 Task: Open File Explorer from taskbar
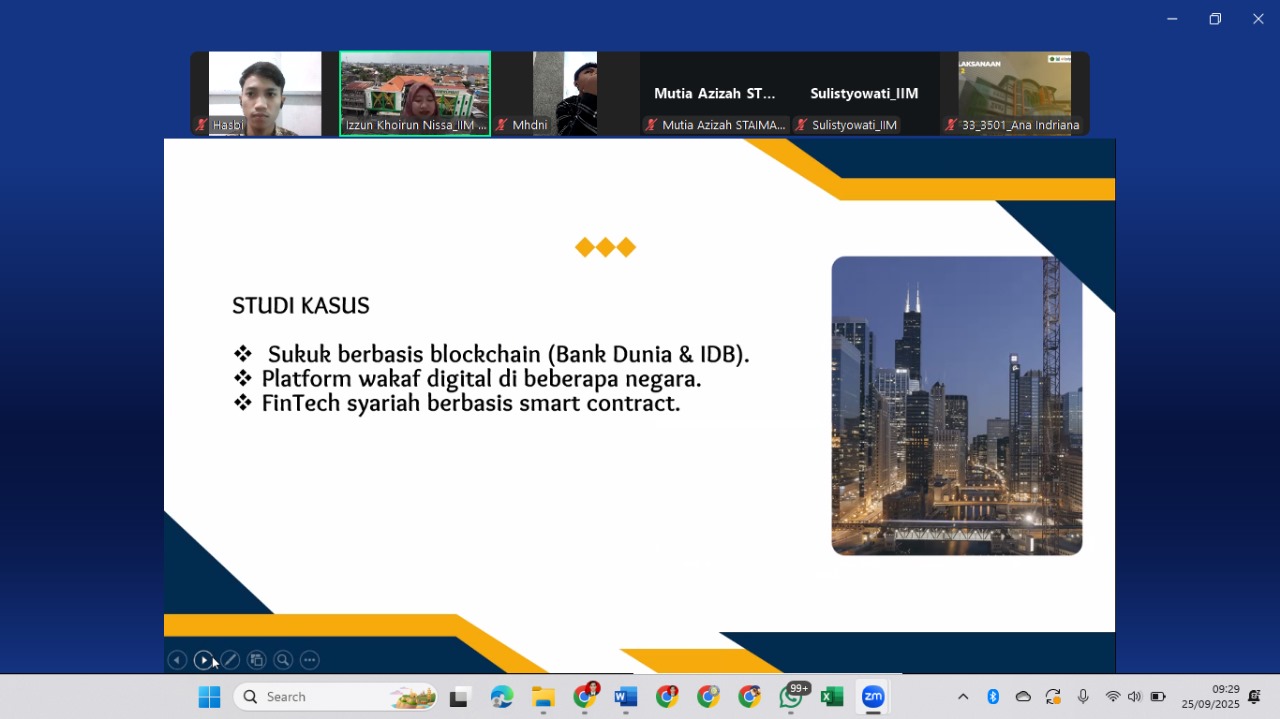click(543, 697)
